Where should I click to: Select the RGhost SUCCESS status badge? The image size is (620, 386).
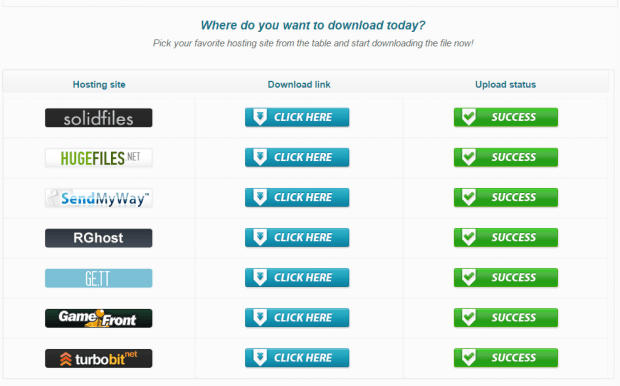coord(506,237)
